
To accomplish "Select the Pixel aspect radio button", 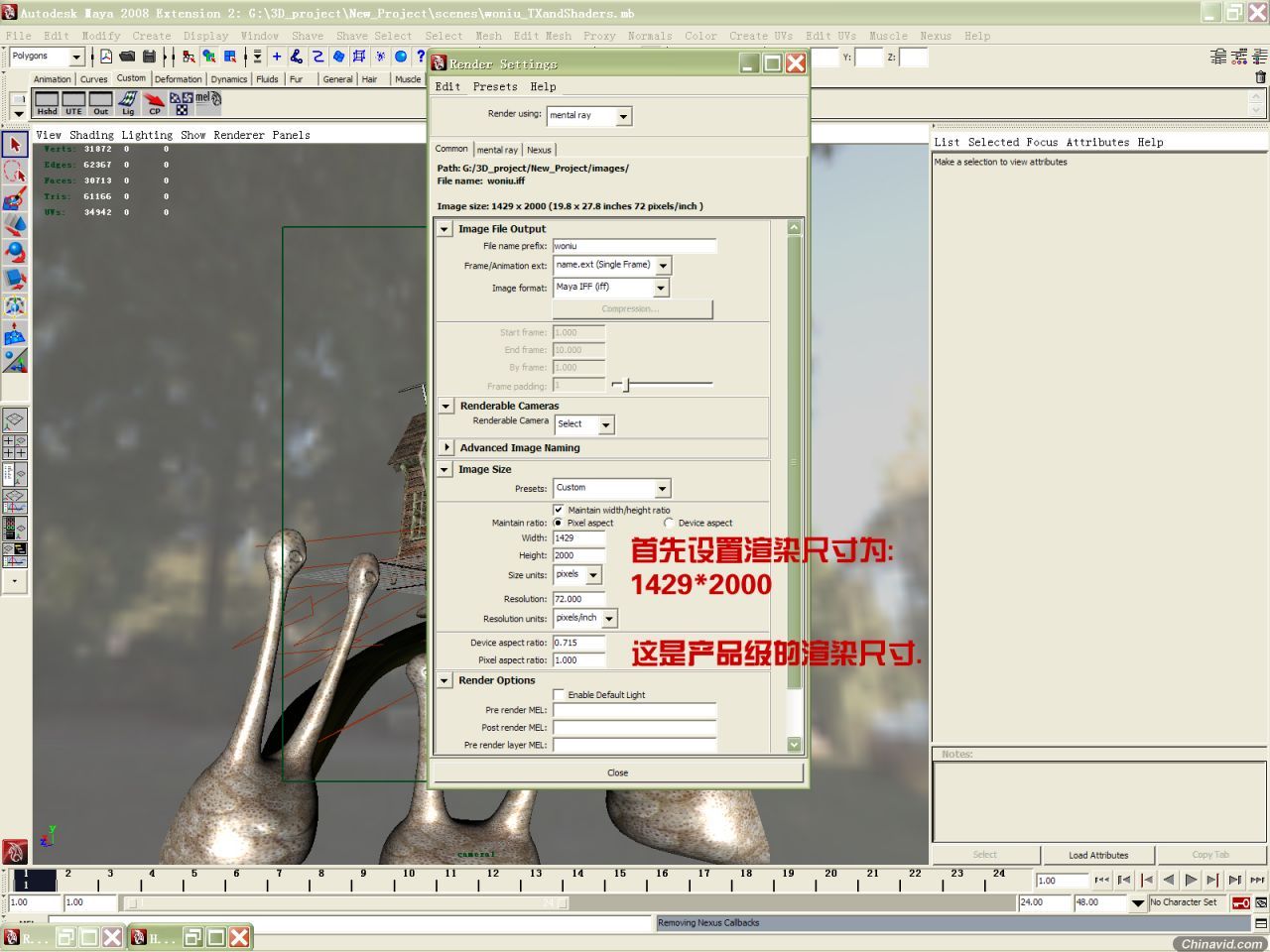I will [559, 523].
